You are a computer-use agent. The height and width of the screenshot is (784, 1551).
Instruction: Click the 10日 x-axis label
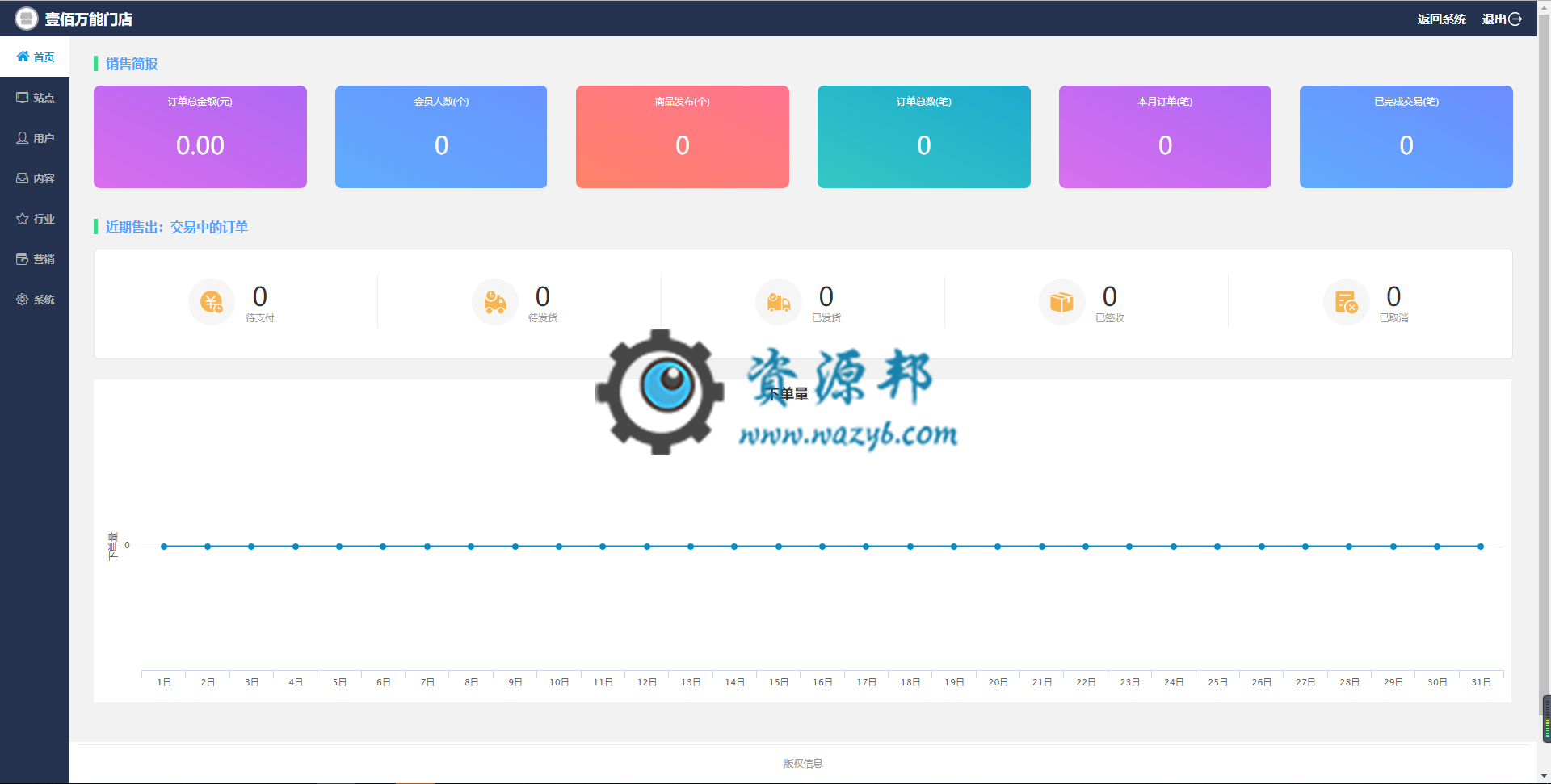559,682
